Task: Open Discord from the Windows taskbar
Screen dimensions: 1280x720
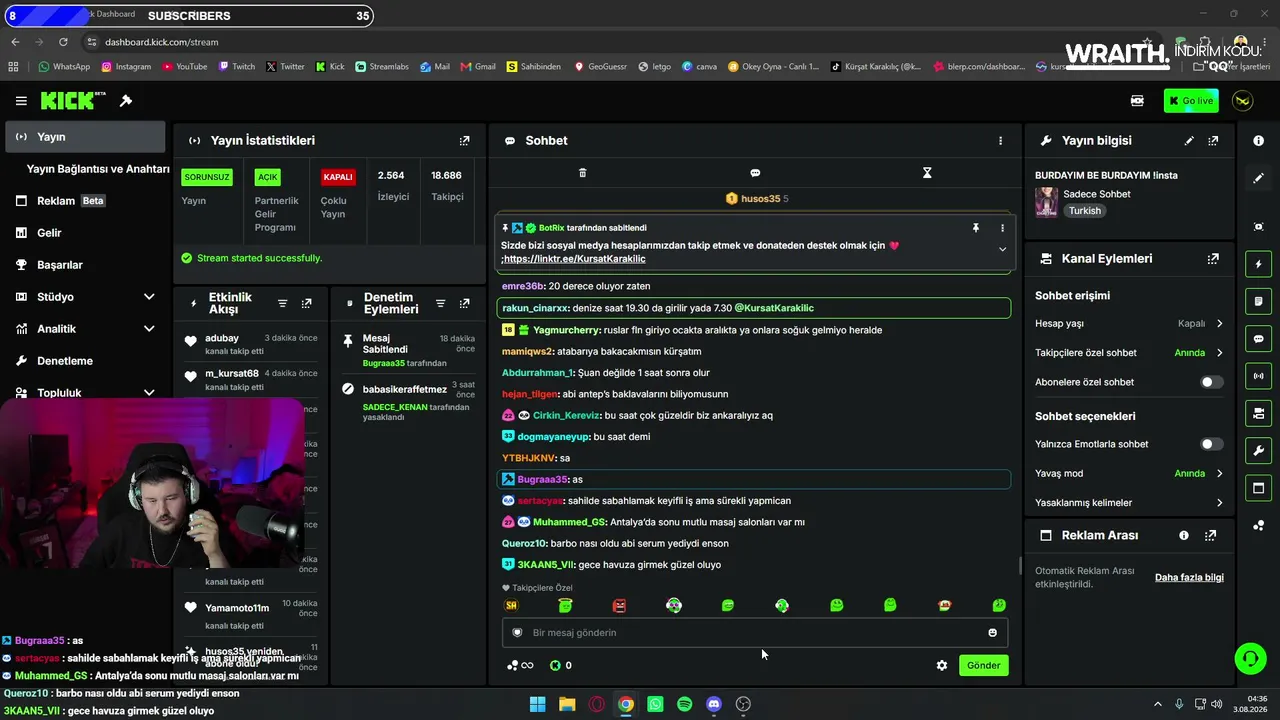Action: [713, 704]
